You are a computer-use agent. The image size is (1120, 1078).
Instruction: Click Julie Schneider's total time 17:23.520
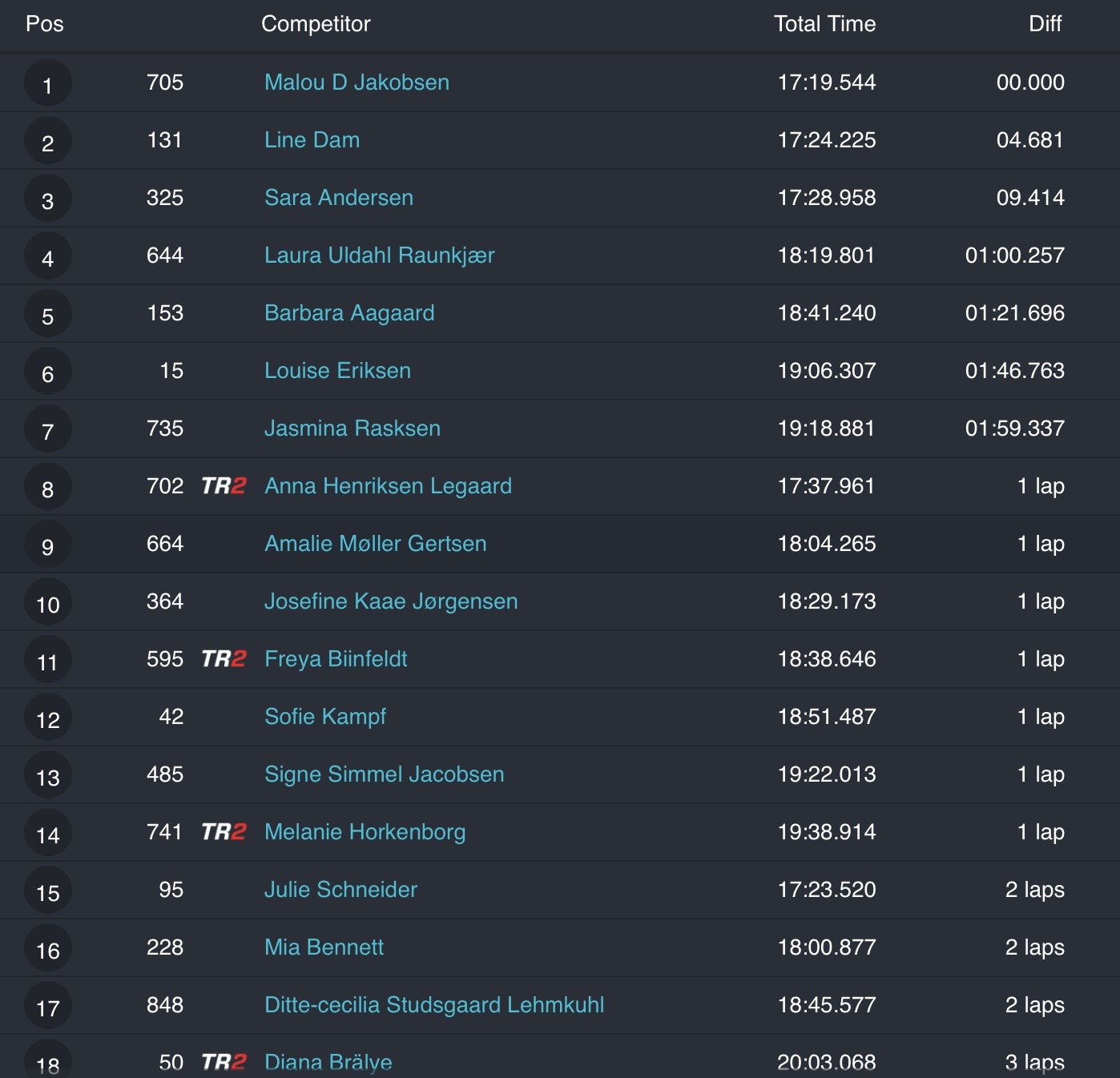[x=827, y=890]
